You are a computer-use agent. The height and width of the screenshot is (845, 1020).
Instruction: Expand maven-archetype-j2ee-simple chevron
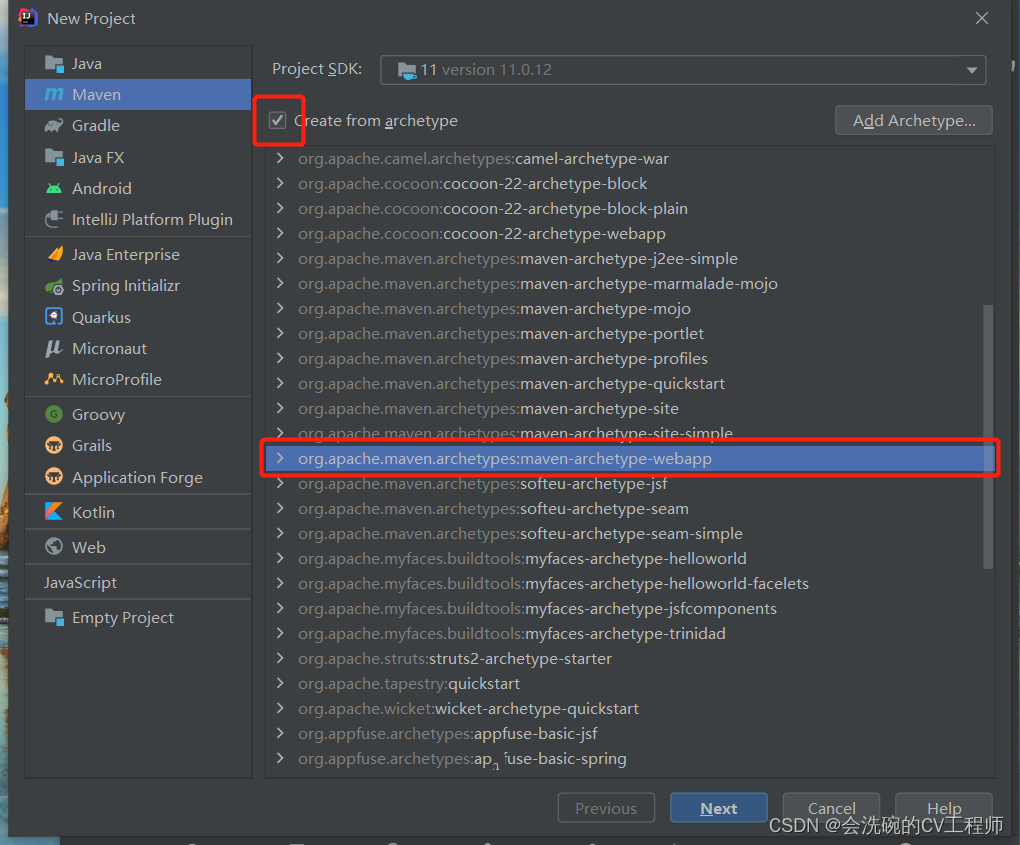280,258
